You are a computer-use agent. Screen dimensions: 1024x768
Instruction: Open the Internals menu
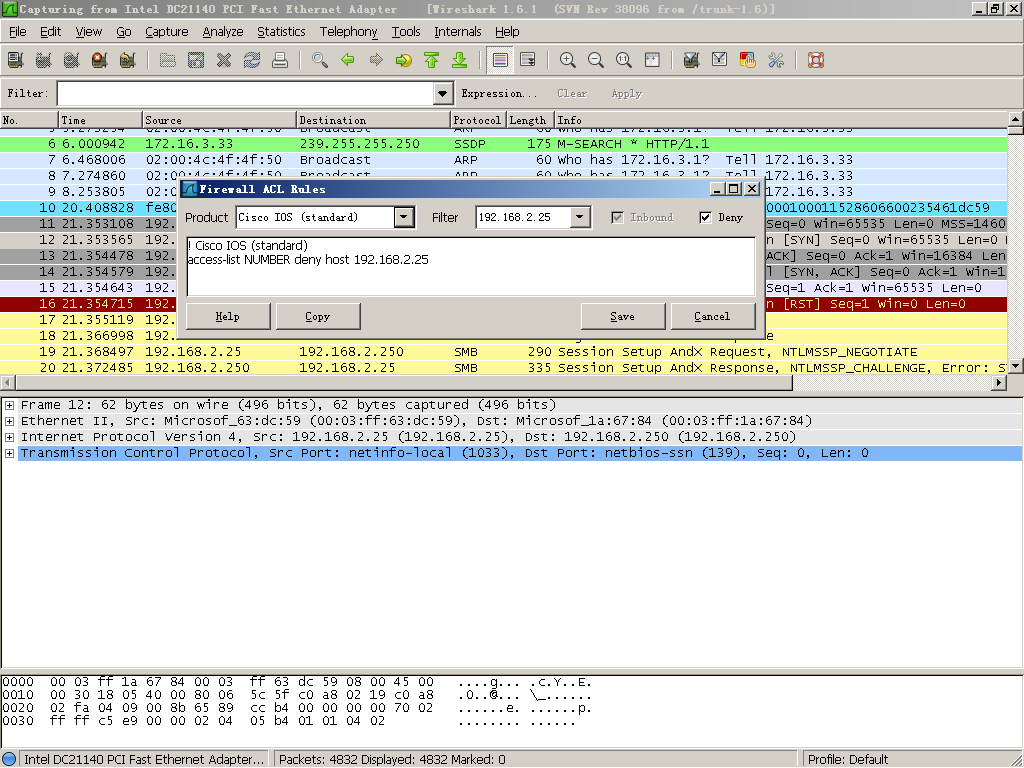[x=458, y=31]
